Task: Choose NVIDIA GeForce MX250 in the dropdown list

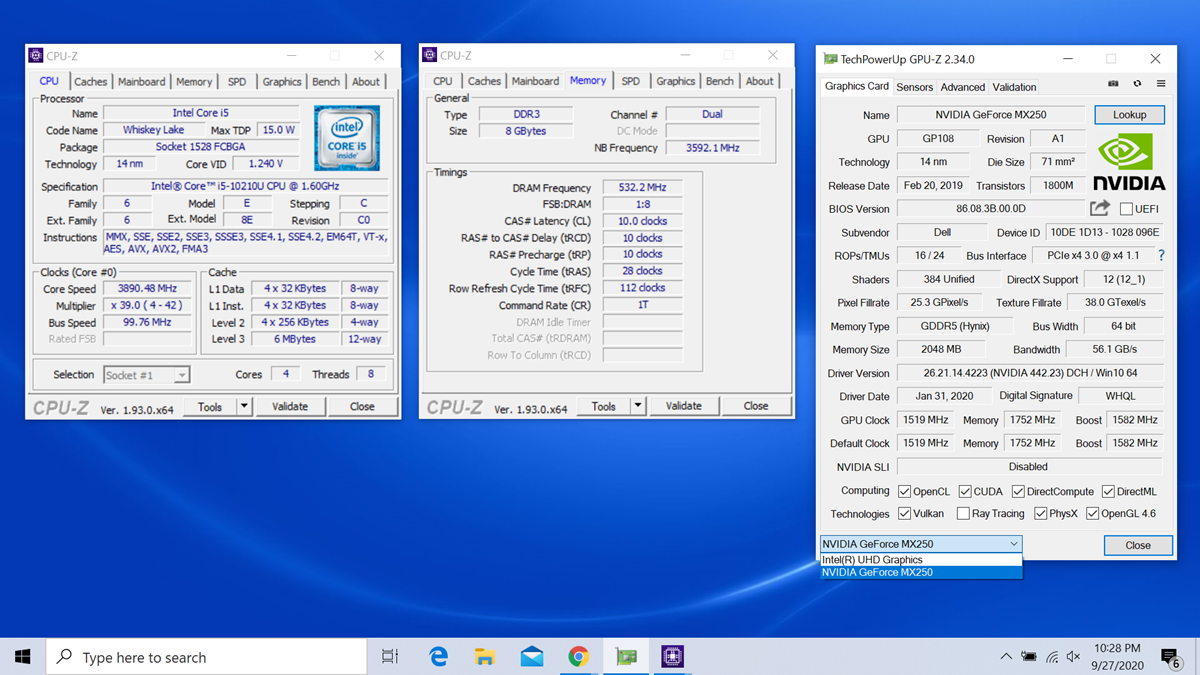Action: coord(921,572)
